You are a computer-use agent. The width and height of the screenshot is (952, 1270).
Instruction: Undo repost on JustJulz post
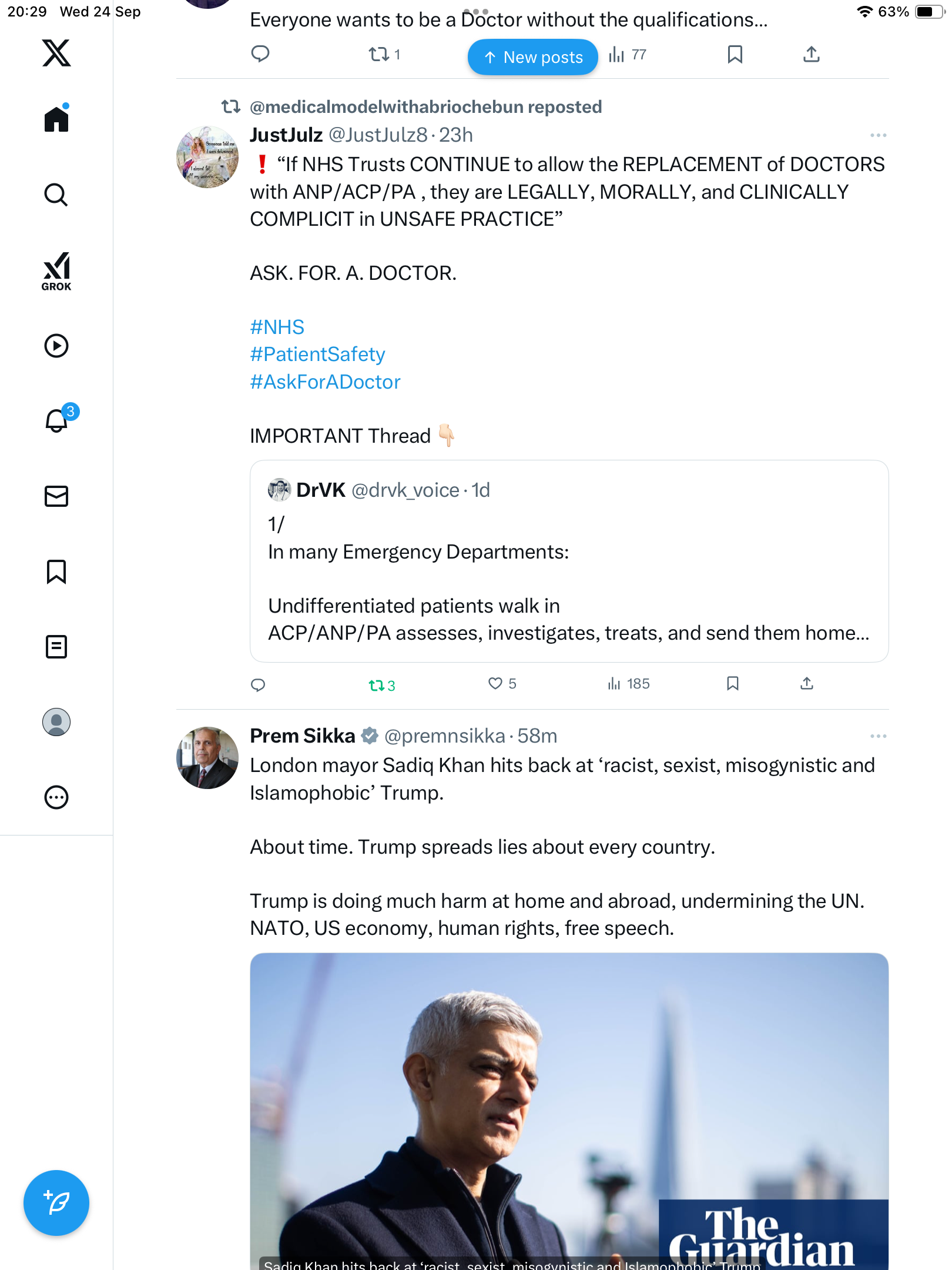[377, 685]
